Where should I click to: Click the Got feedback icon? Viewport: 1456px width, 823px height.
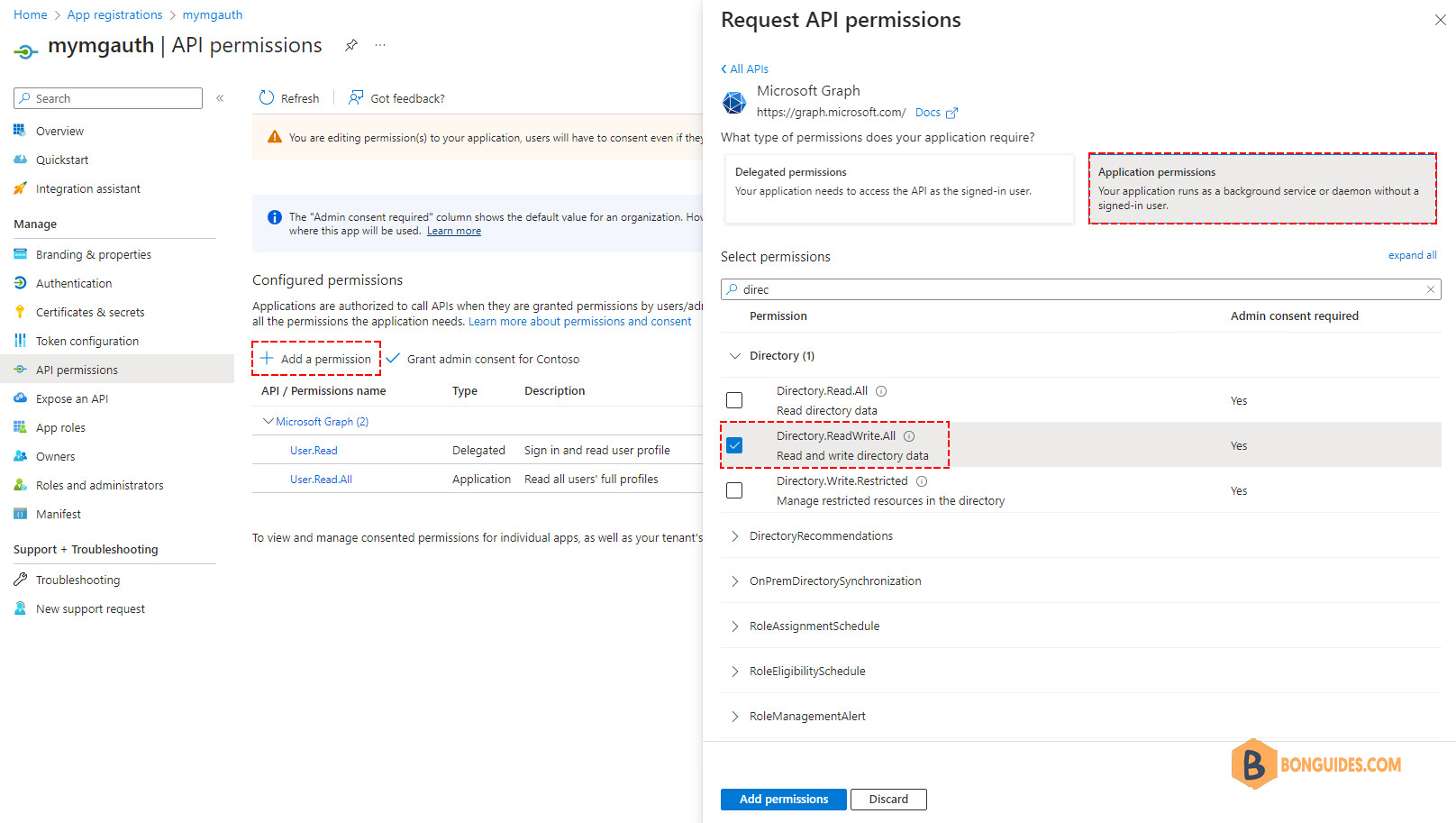coord(357,97)
